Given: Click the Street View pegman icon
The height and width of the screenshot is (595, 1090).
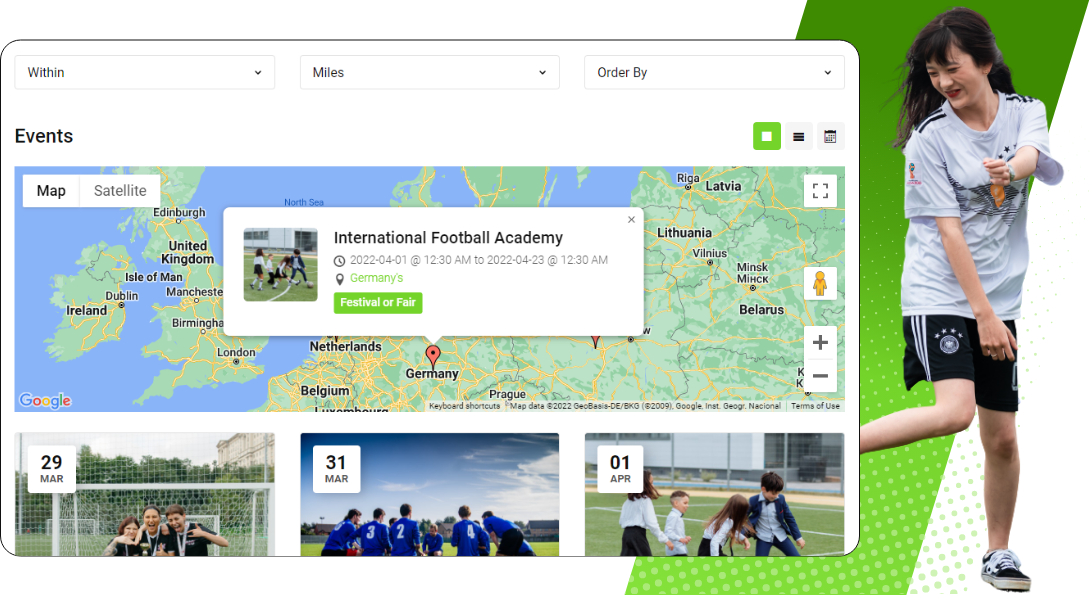Looking at the screenshot, I should pyautogui.click(x=820, y=284).
